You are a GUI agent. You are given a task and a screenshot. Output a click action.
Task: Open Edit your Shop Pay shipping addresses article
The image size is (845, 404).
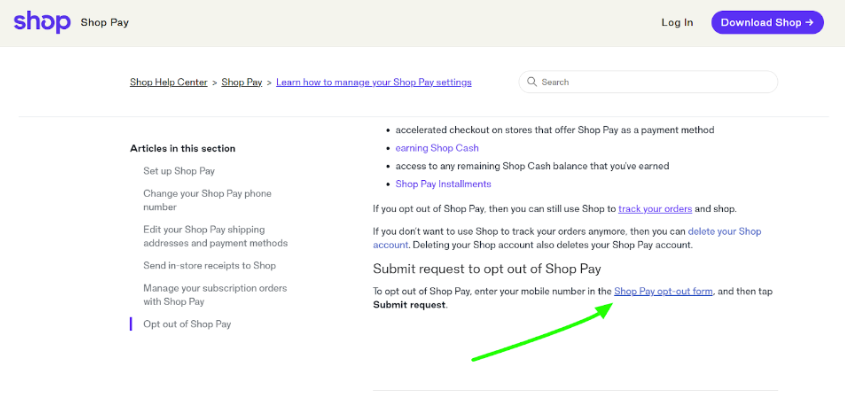216,236
